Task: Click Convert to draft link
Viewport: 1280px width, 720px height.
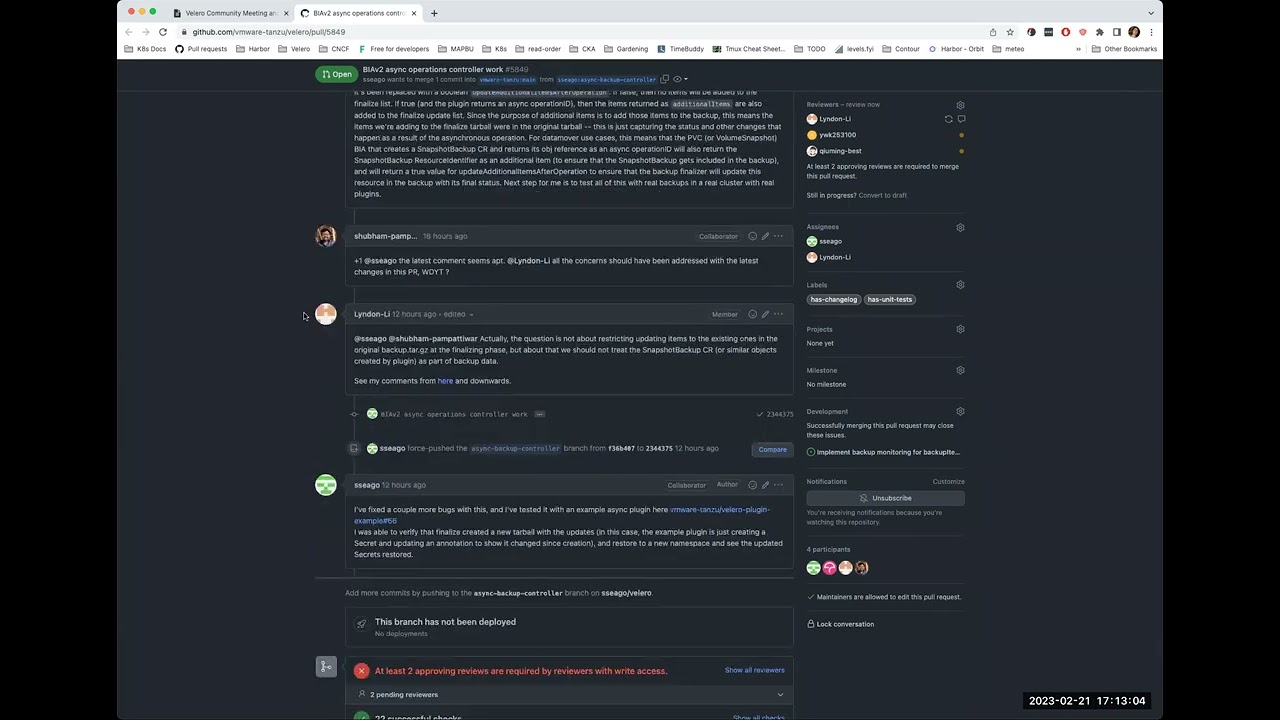Action: (x=883, y=195)
